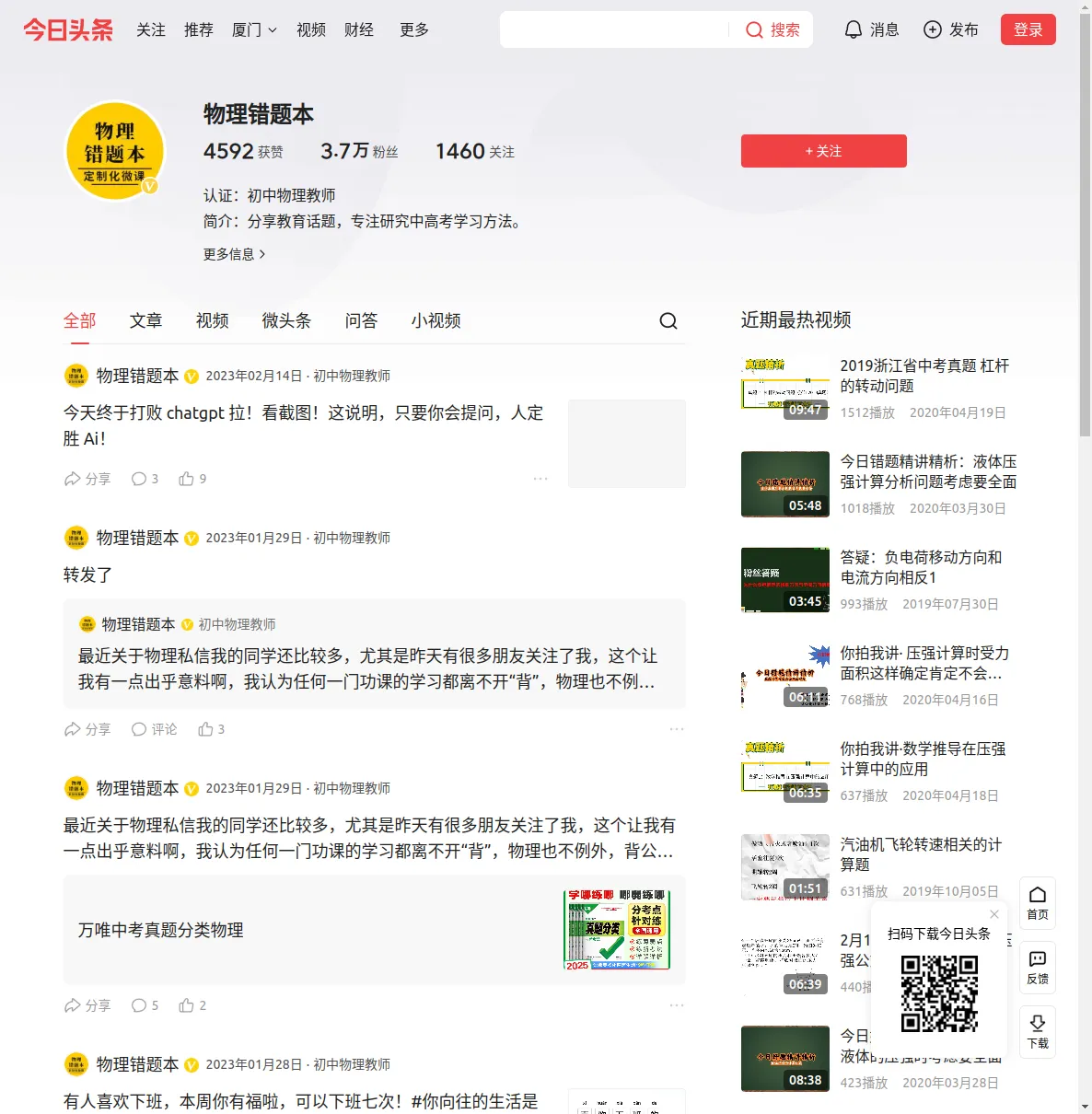The height and width of the screenshot is (1114, 1092).
Task: Open the 反馈 feedback floating button
Action: (1038, 968)
